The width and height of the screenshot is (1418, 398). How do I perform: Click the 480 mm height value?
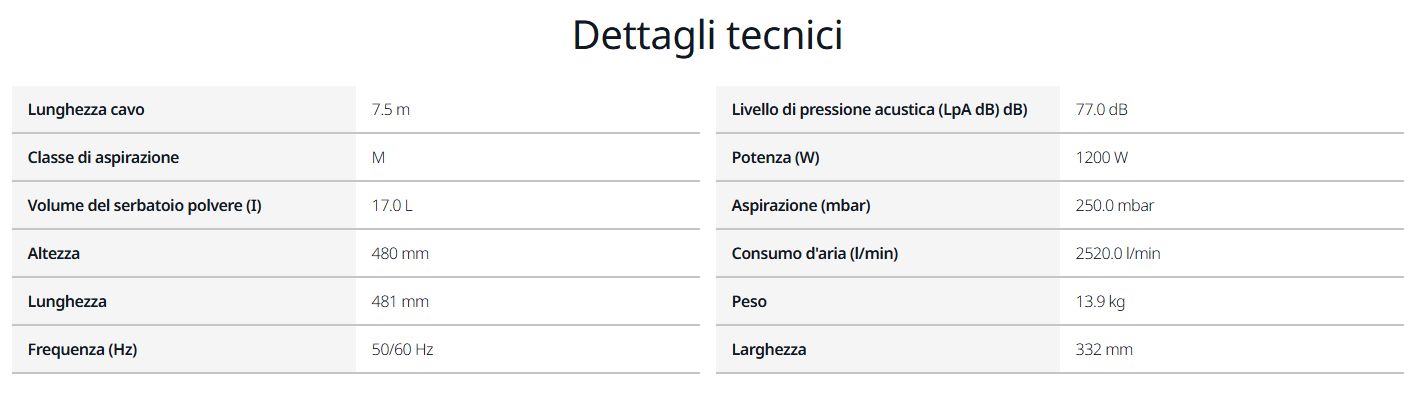(x=400, y=253)
